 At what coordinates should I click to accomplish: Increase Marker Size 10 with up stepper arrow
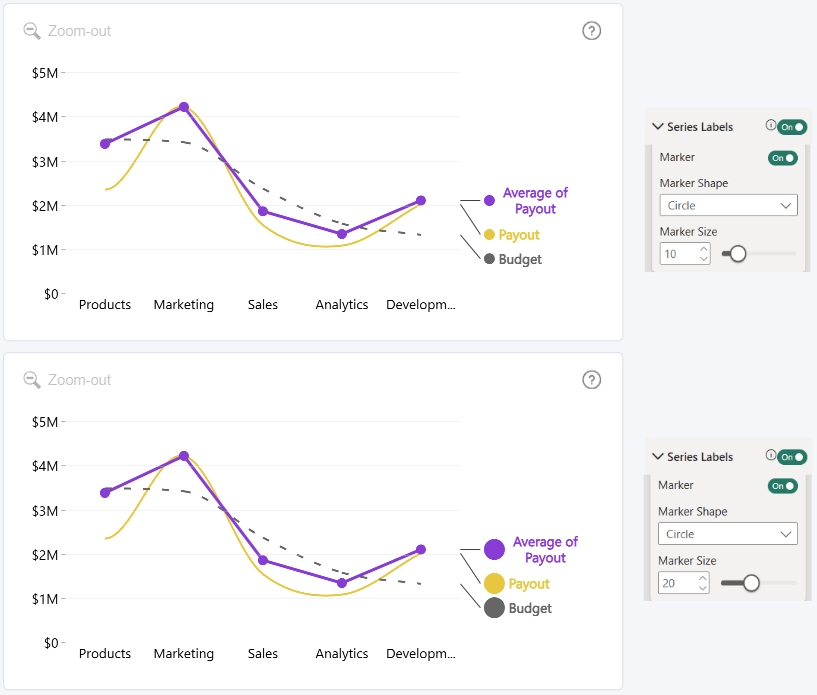point(703,249)
